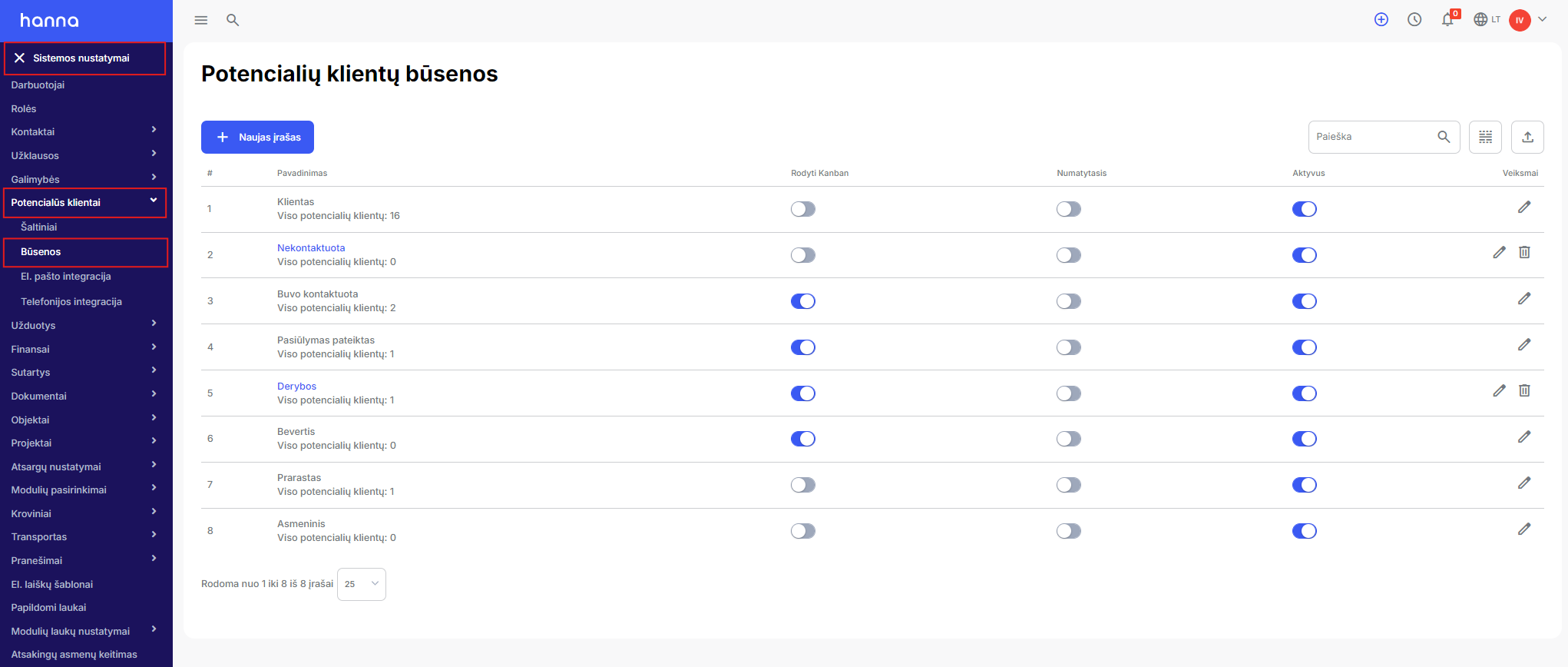
Task: Open El. pašto integracija submenu item
Action: point(66,277)
